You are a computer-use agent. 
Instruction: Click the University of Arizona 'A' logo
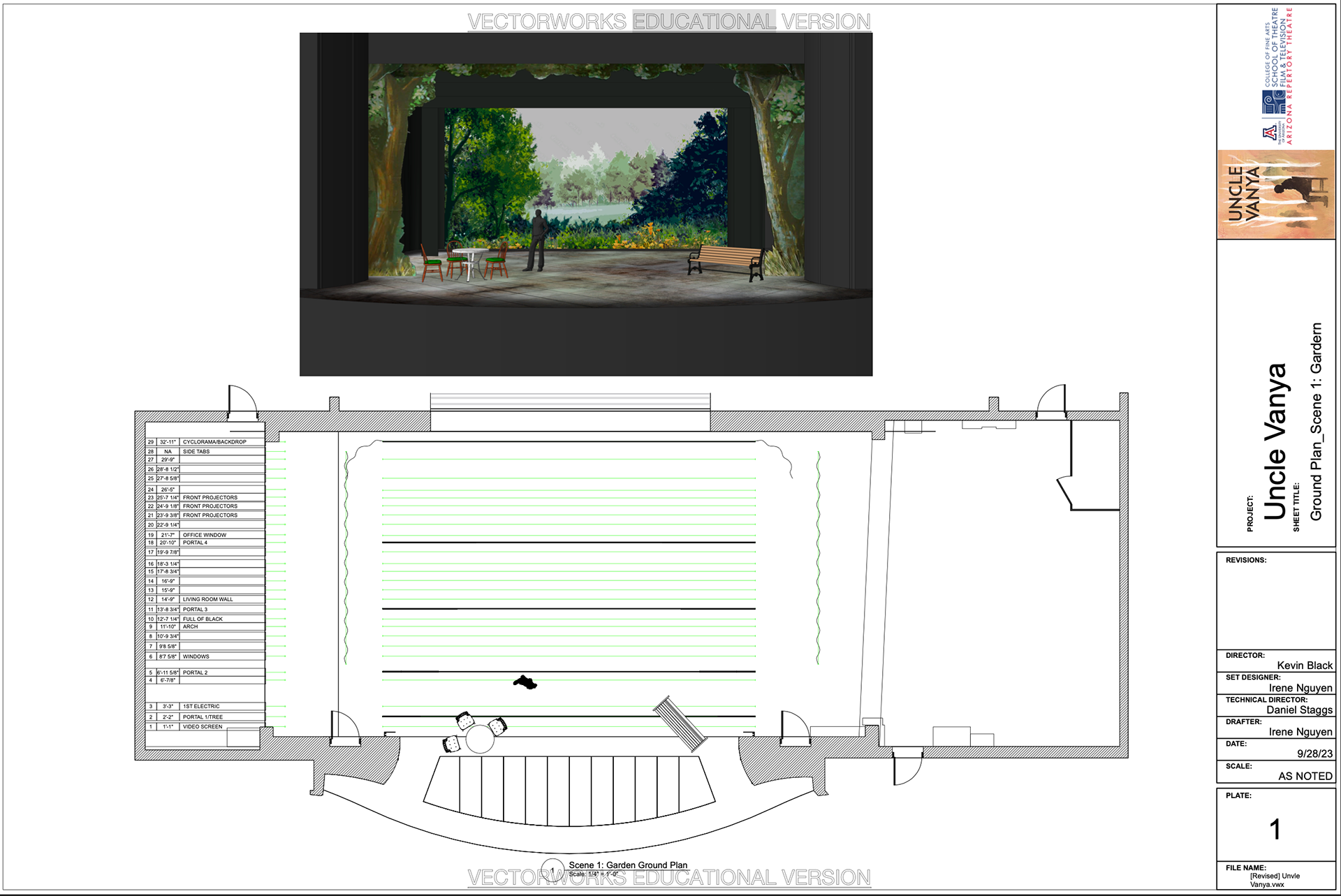(x=1269, y=133)
